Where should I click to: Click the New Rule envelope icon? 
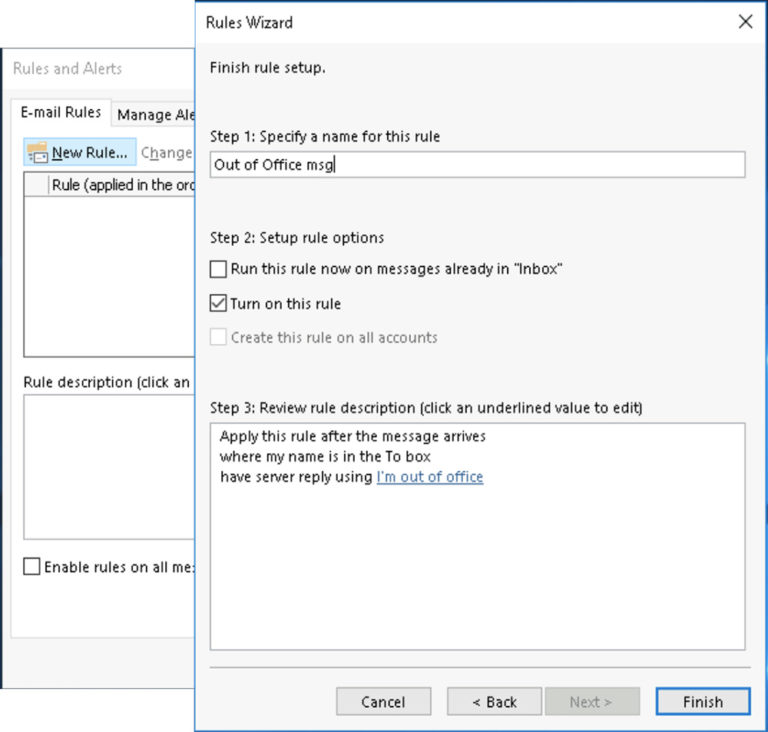click(37, 152)
